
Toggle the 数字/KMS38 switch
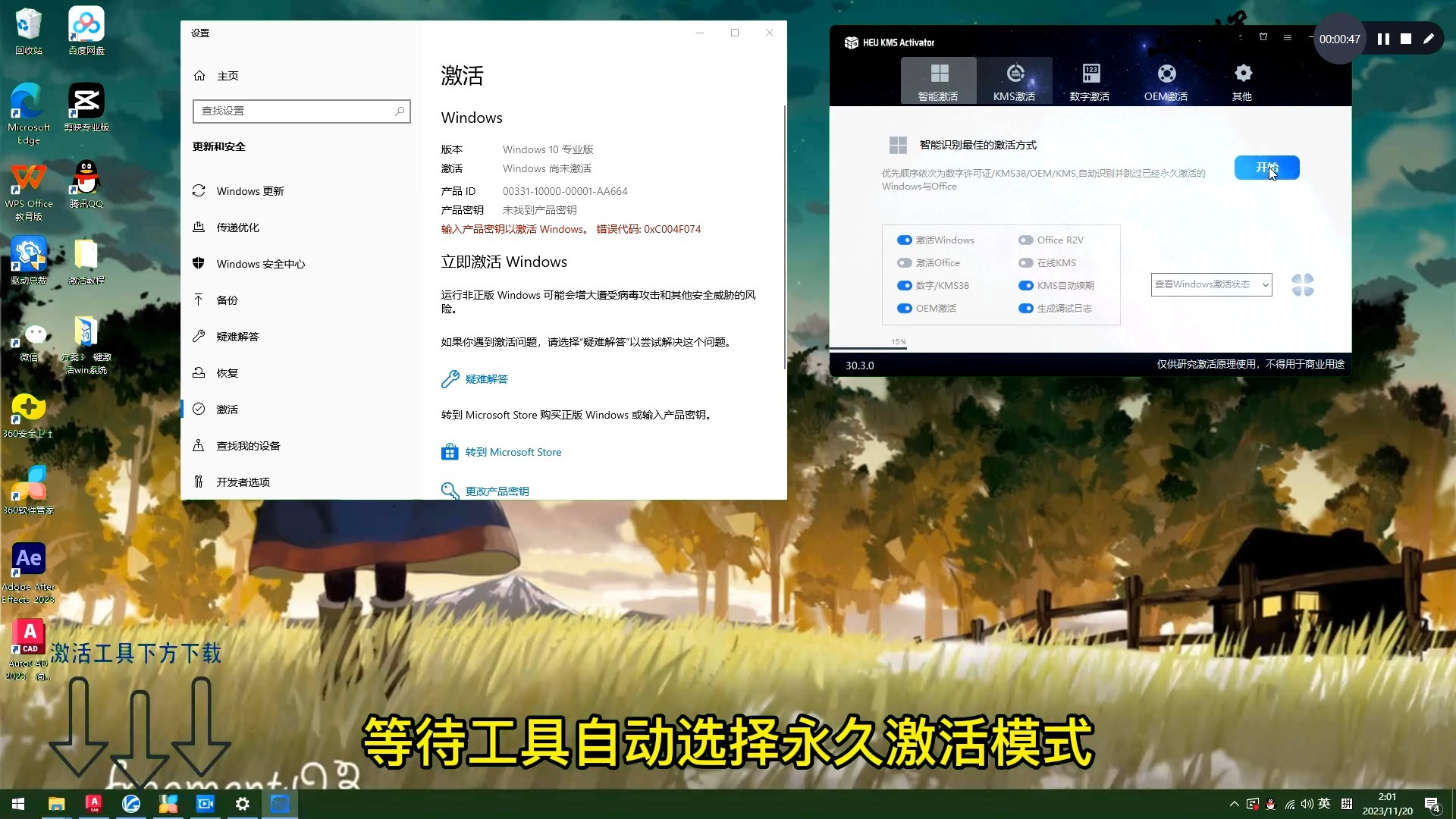click(904, 286)
